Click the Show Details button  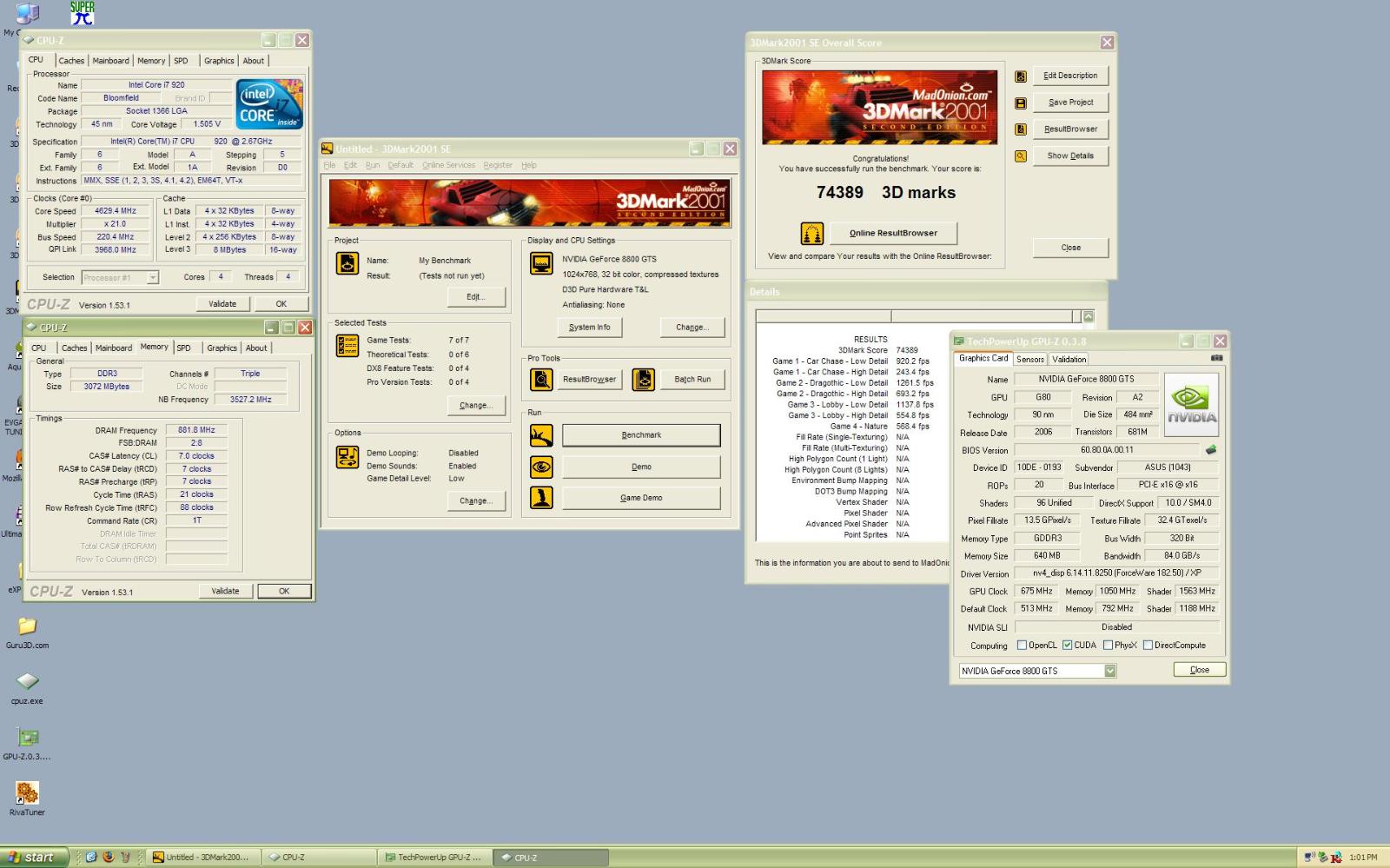tap(1070, 156)
